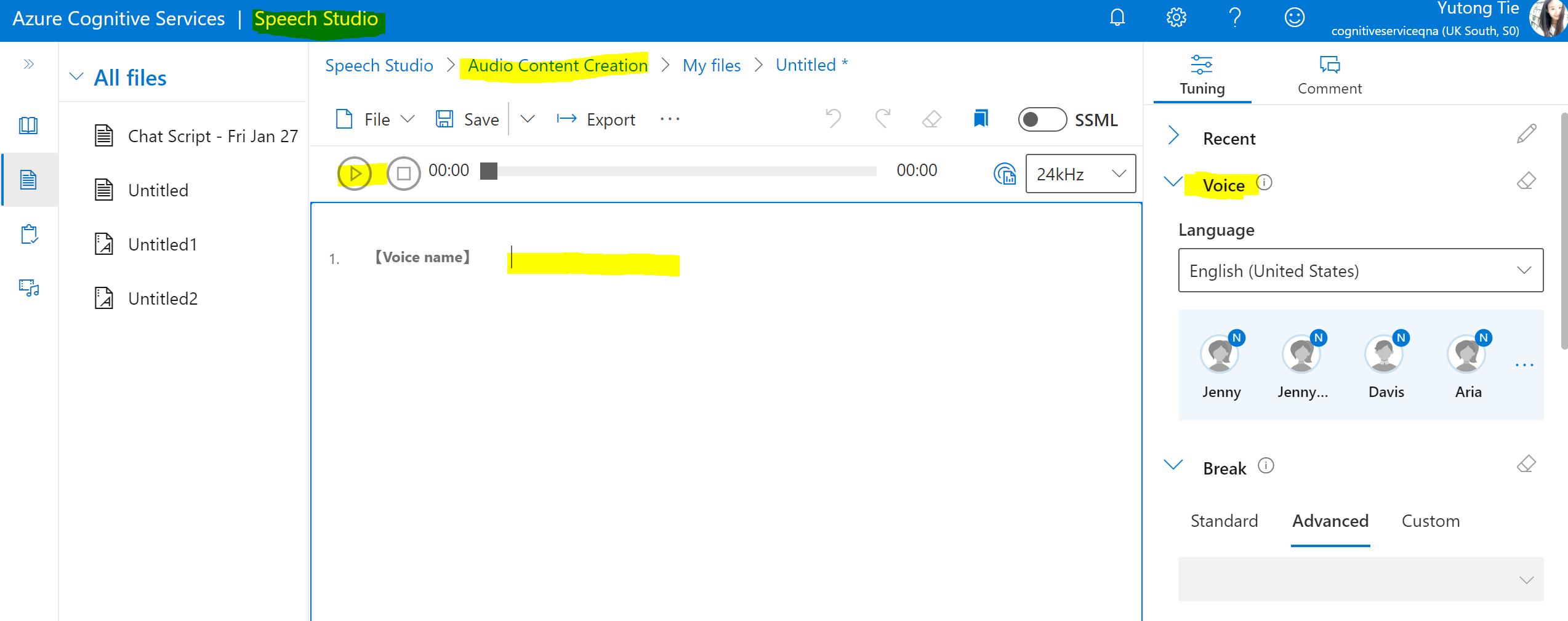Click the playback progress slider handle
The width and height of the screenshot is (1568, 621).
coord(489,171)
